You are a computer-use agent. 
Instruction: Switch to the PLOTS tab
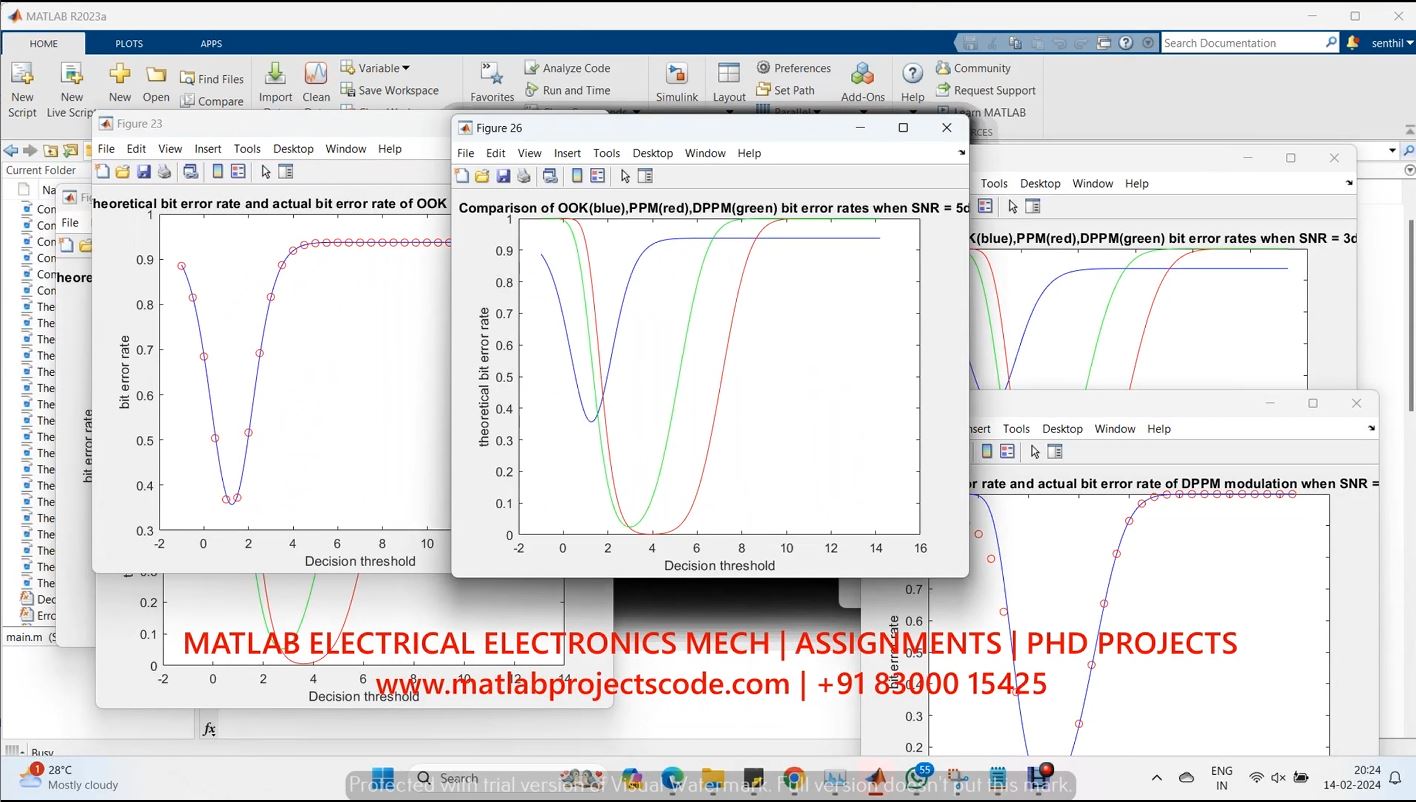[129, 43]
